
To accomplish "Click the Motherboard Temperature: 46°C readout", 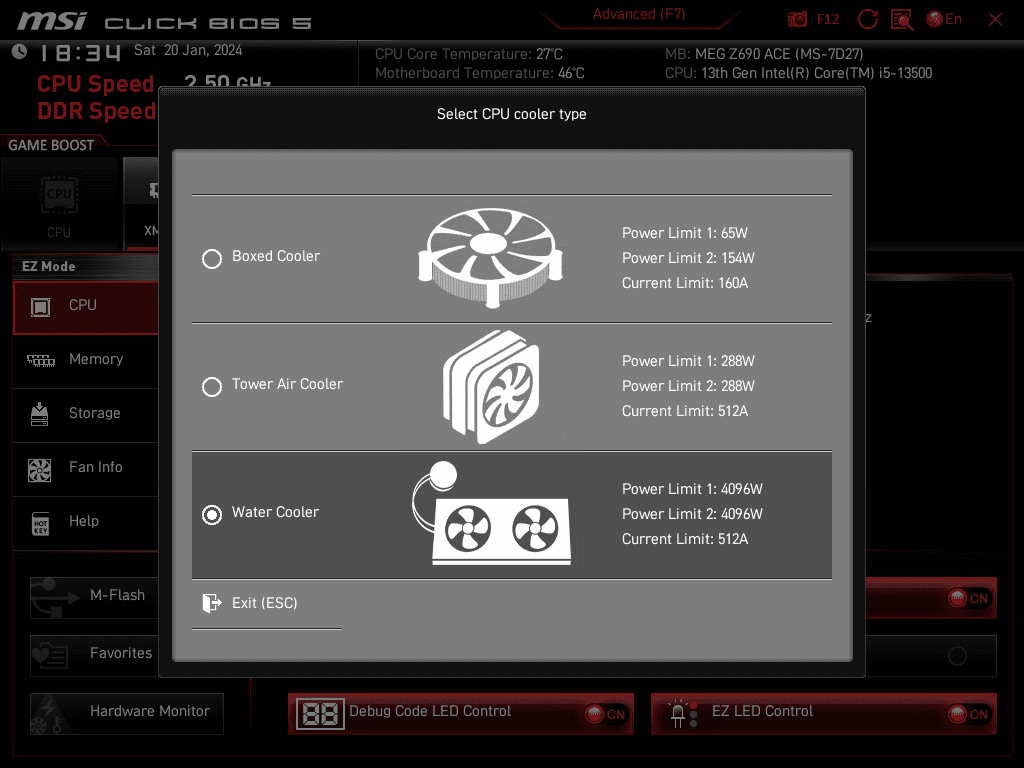I will (x=479, y=73).
